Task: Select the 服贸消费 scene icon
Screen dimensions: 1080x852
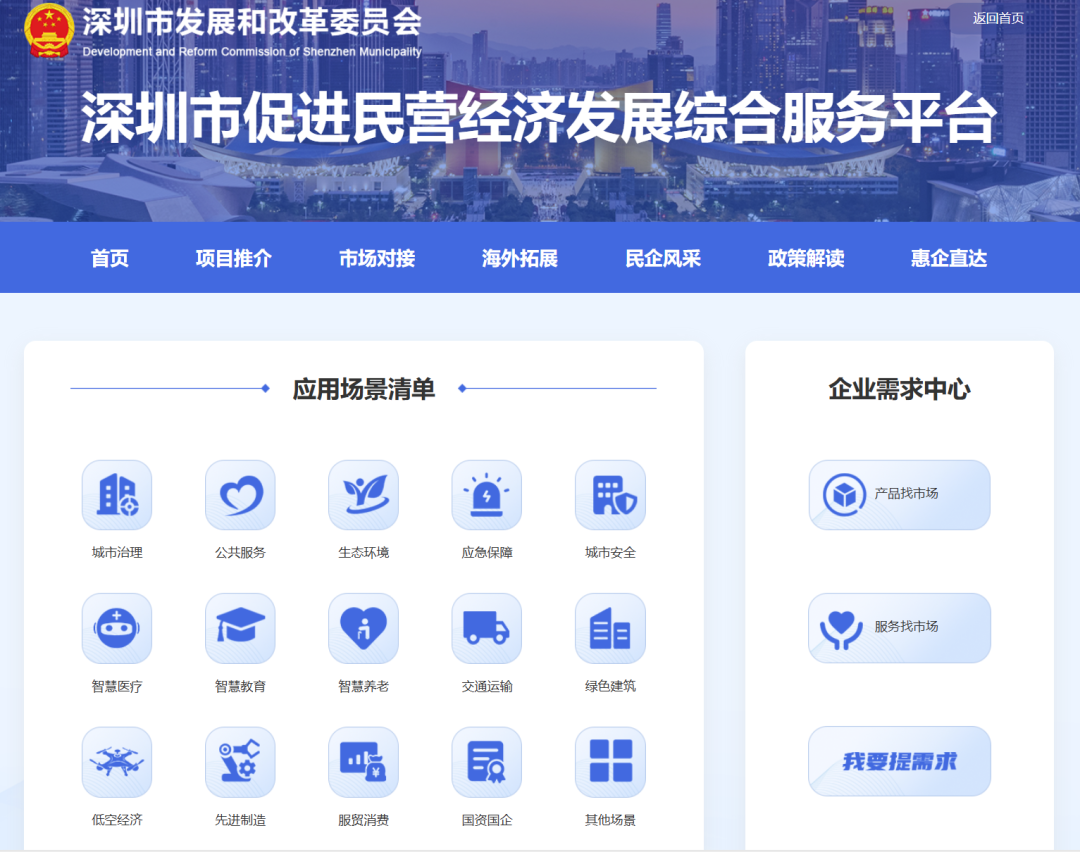Action: pos(363,761)
